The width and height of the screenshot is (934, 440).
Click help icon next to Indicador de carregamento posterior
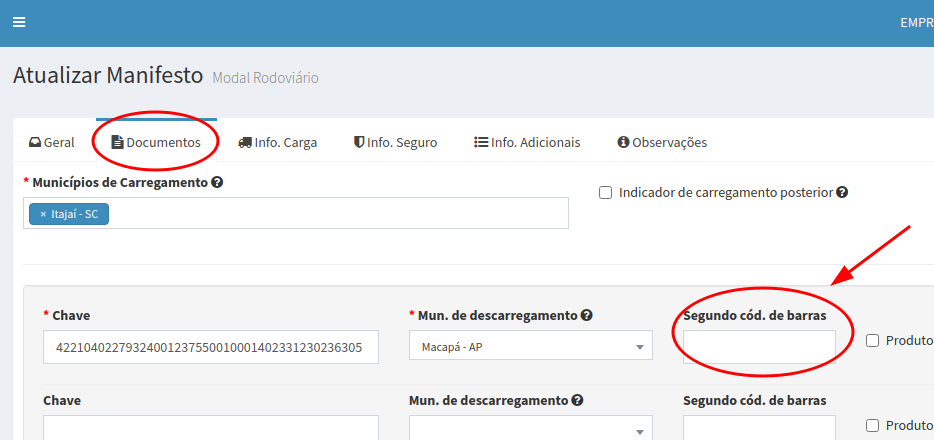842,192
